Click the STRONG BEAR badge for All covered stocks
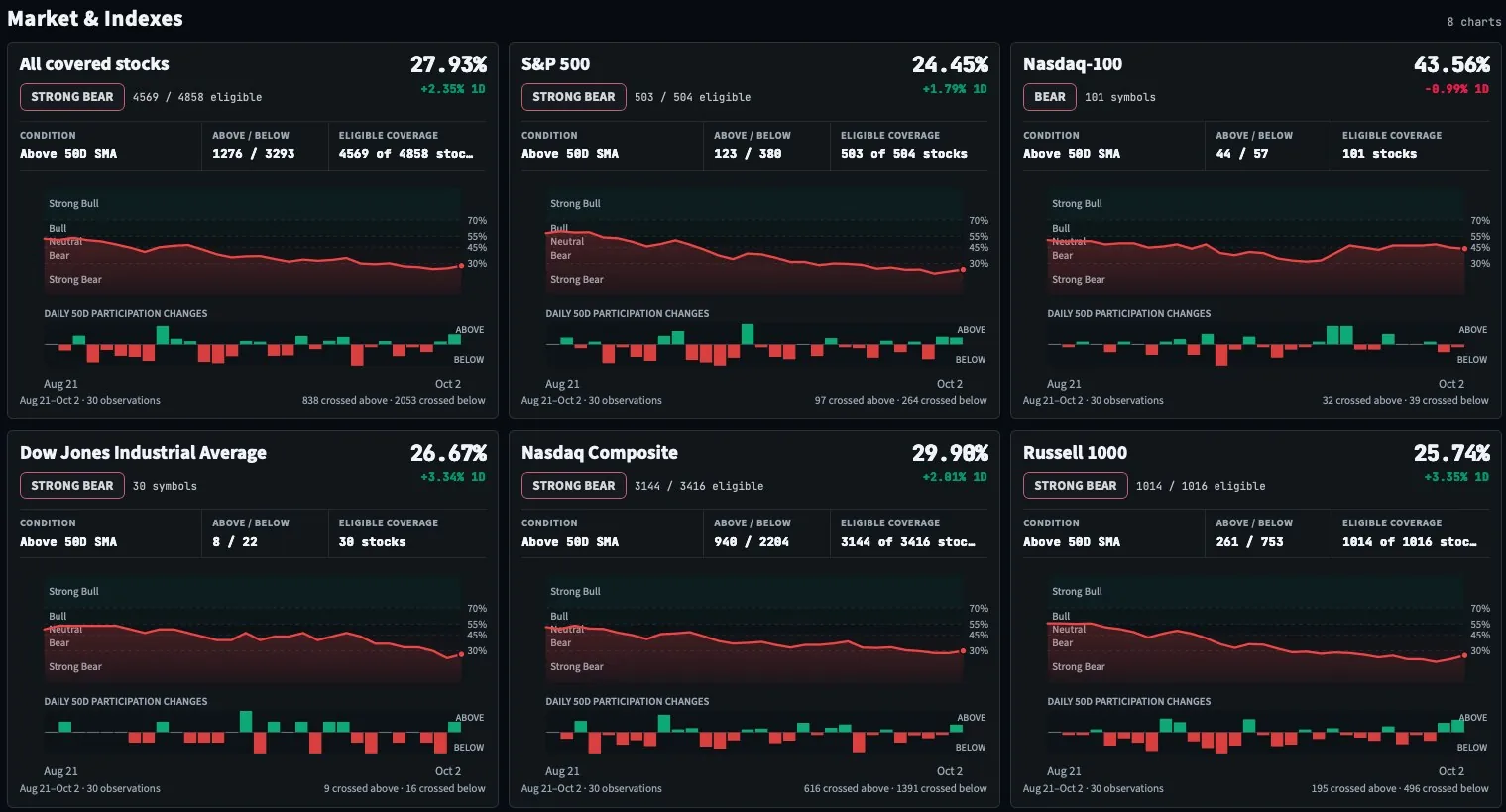Viewport: 1506px width, 812px height. (x=72, y=97)
